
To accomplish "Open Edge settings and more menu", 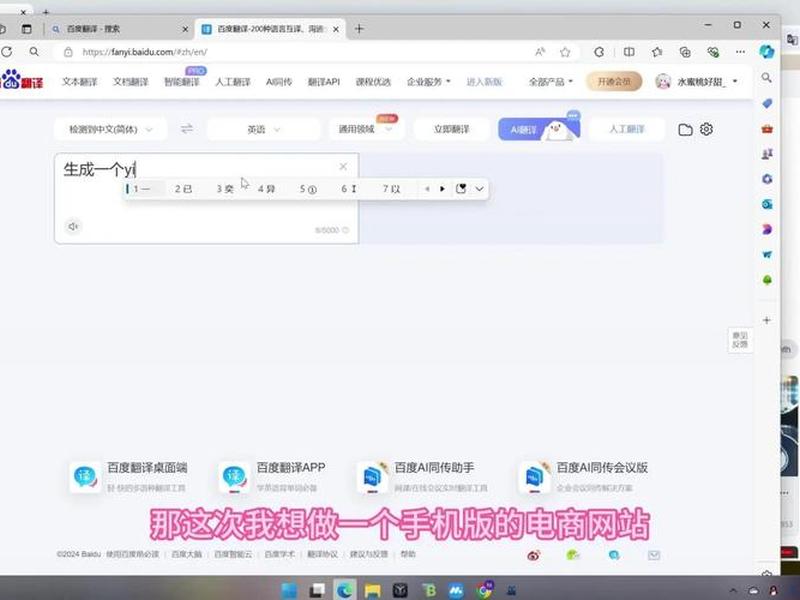I will (740, 52).
